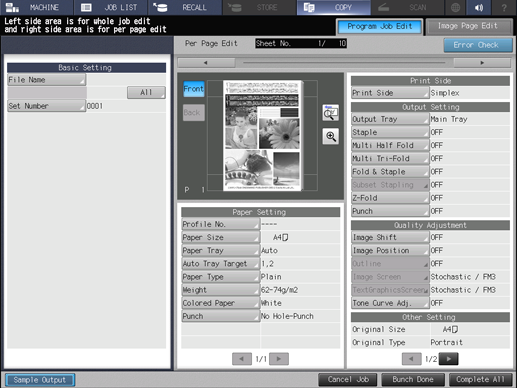517x388 pixels.
Task: Select the Front side toggle
Action: click(x=194, y=89)
